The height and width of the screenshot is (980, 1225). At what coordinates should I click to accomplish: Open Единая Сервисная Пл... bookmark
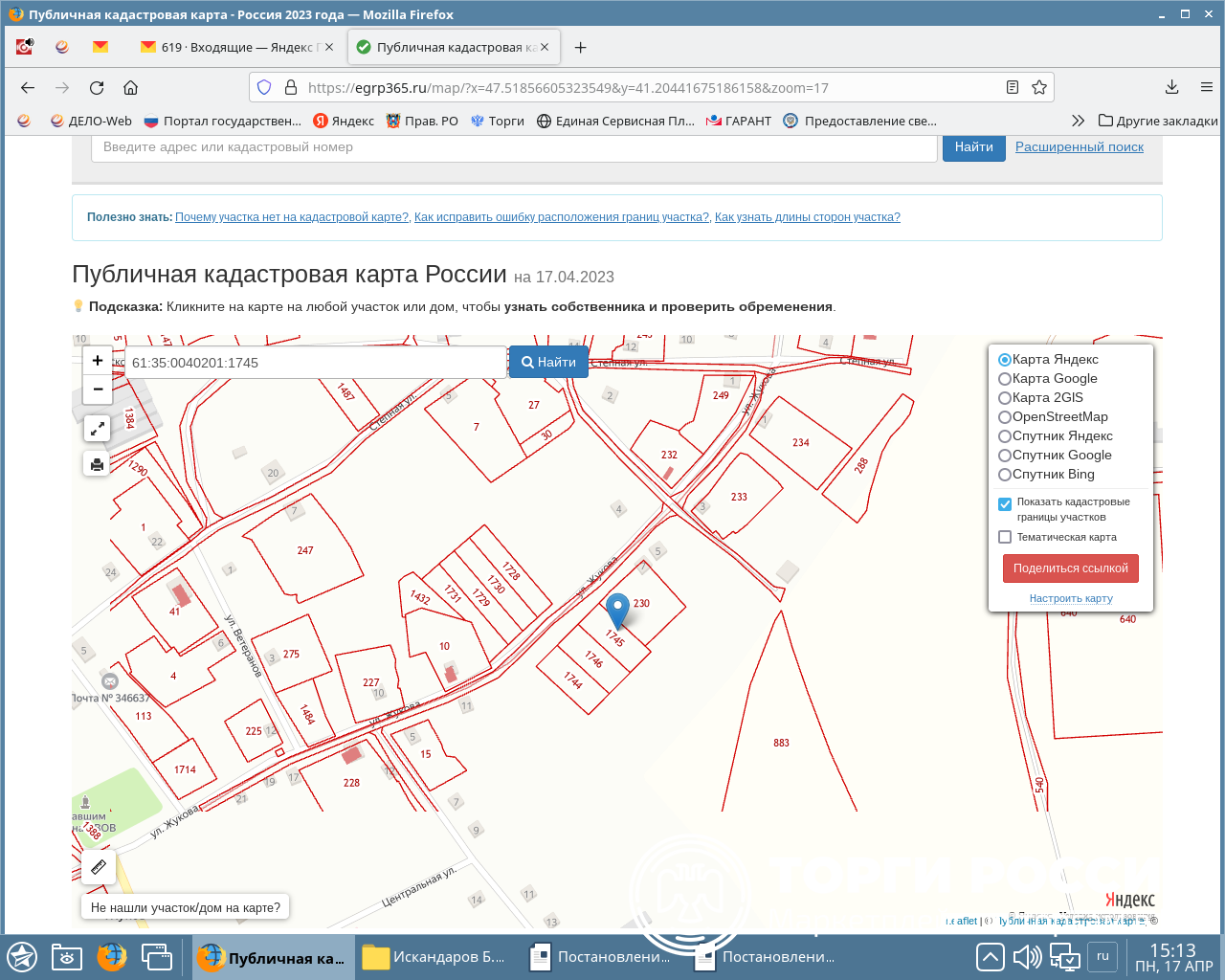615,121
